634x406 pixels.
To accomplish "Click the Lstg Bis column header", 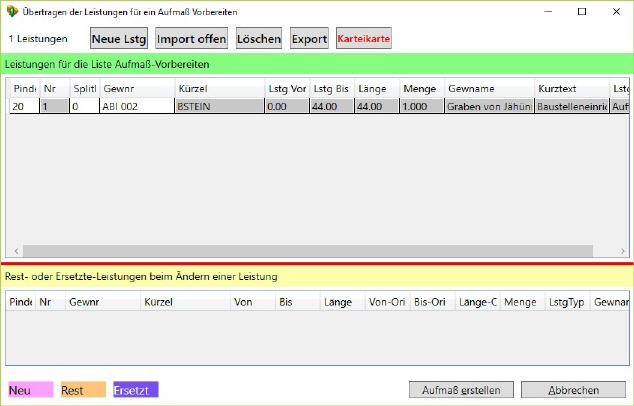I will click(x=330, y=89).
